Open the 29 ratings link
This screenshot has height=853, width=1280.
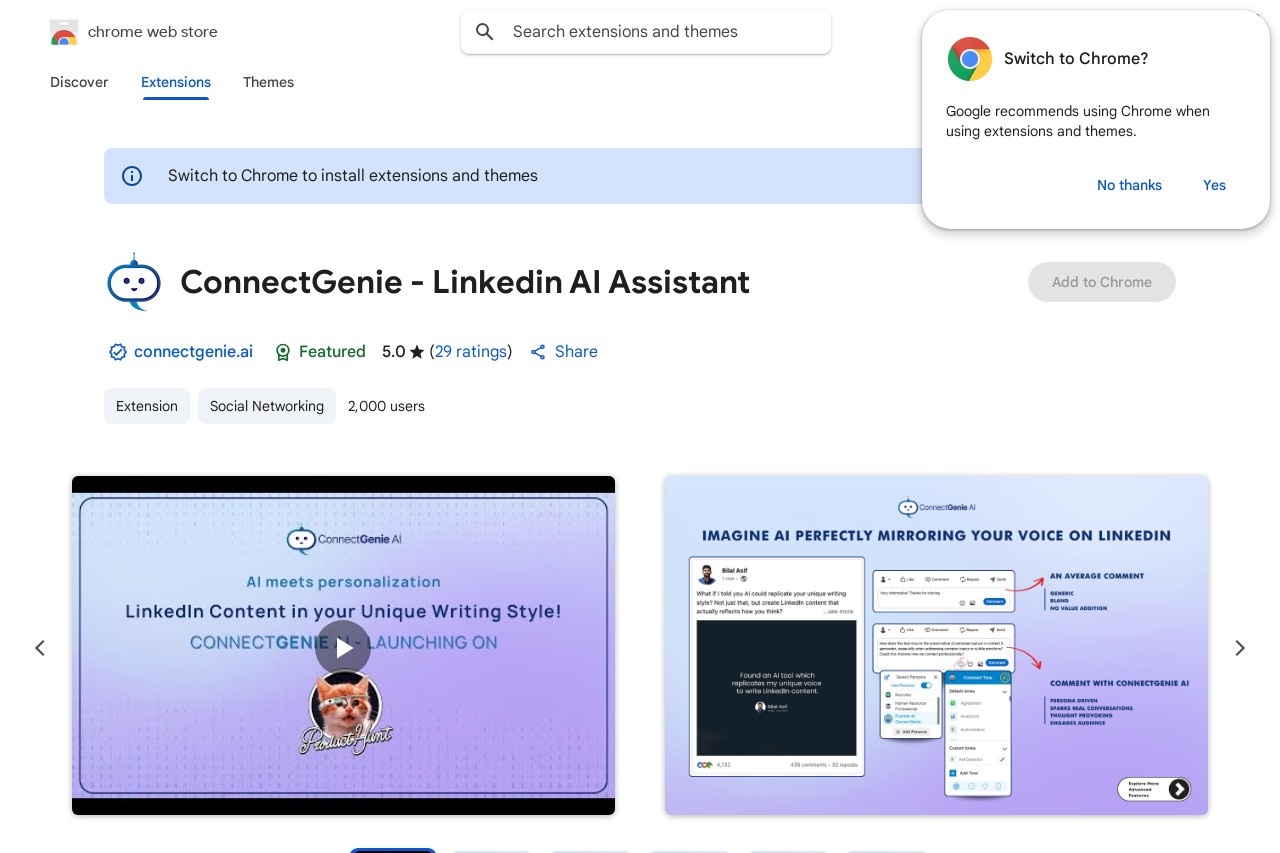(470, 352)
